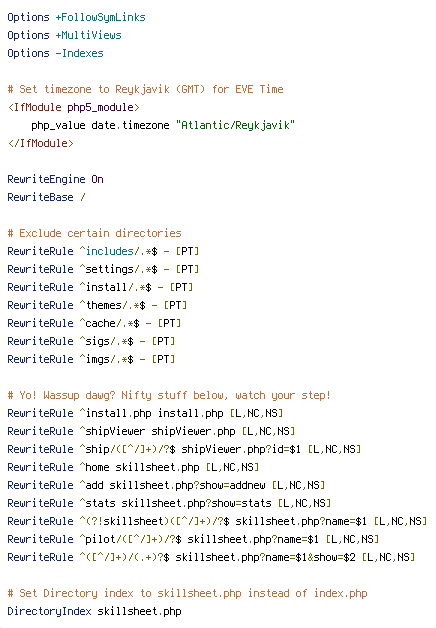Click the RewriteBase / directive
The width and height of the screenshot is (436, 628).
pyautogui.click(x=46, y=197)
